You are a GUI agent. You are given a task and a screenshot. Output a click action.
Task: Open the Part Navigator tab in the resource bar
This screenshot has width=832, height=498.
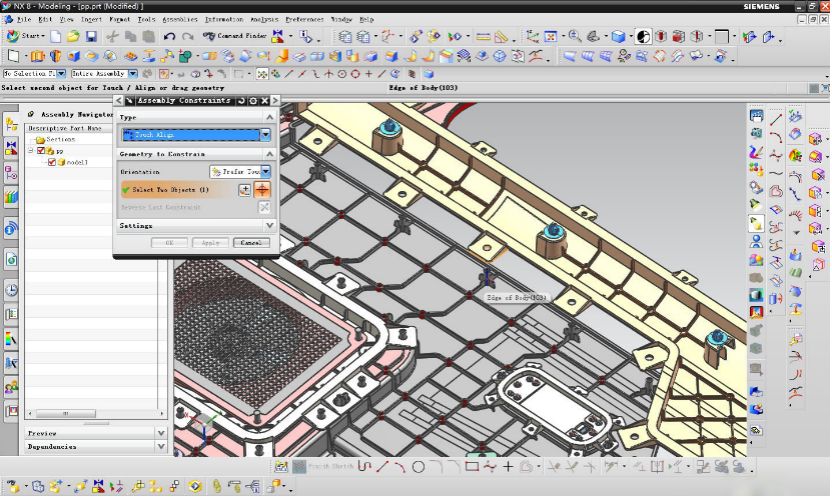click(11, 173)
